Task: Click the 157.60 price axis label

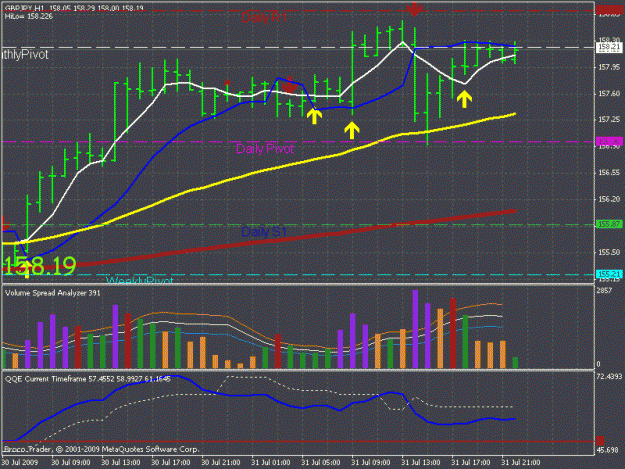Action: (609, 93)
